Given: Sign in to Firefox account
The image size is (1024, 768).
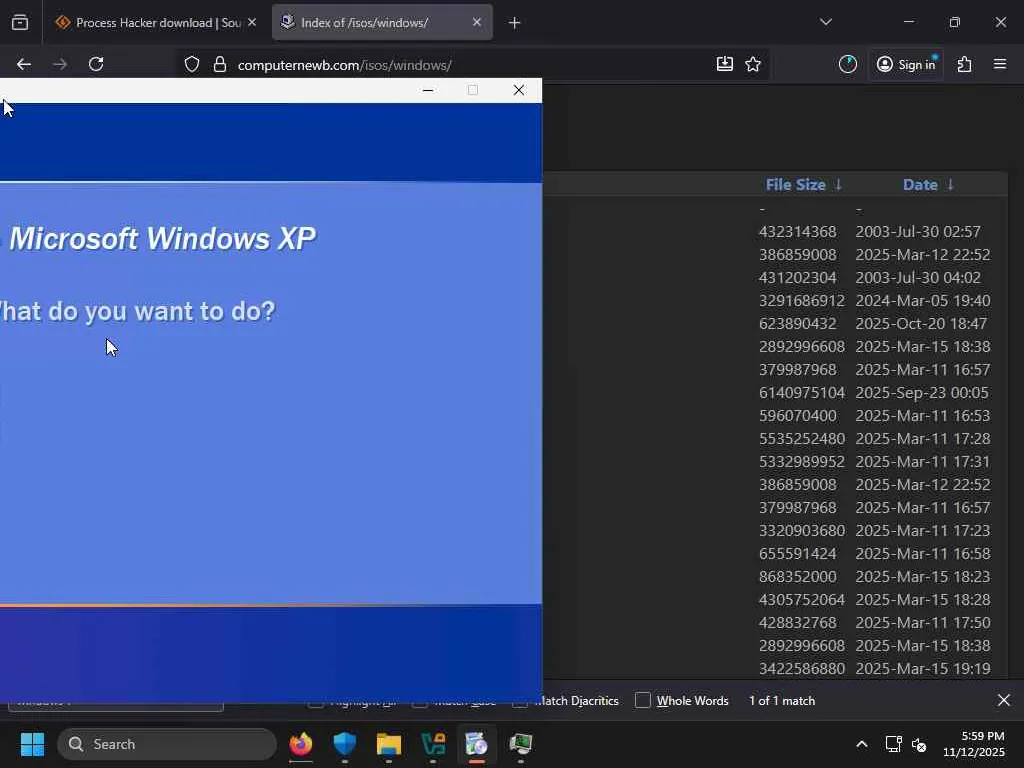Looking at the screenshot, I should point(906,64).
